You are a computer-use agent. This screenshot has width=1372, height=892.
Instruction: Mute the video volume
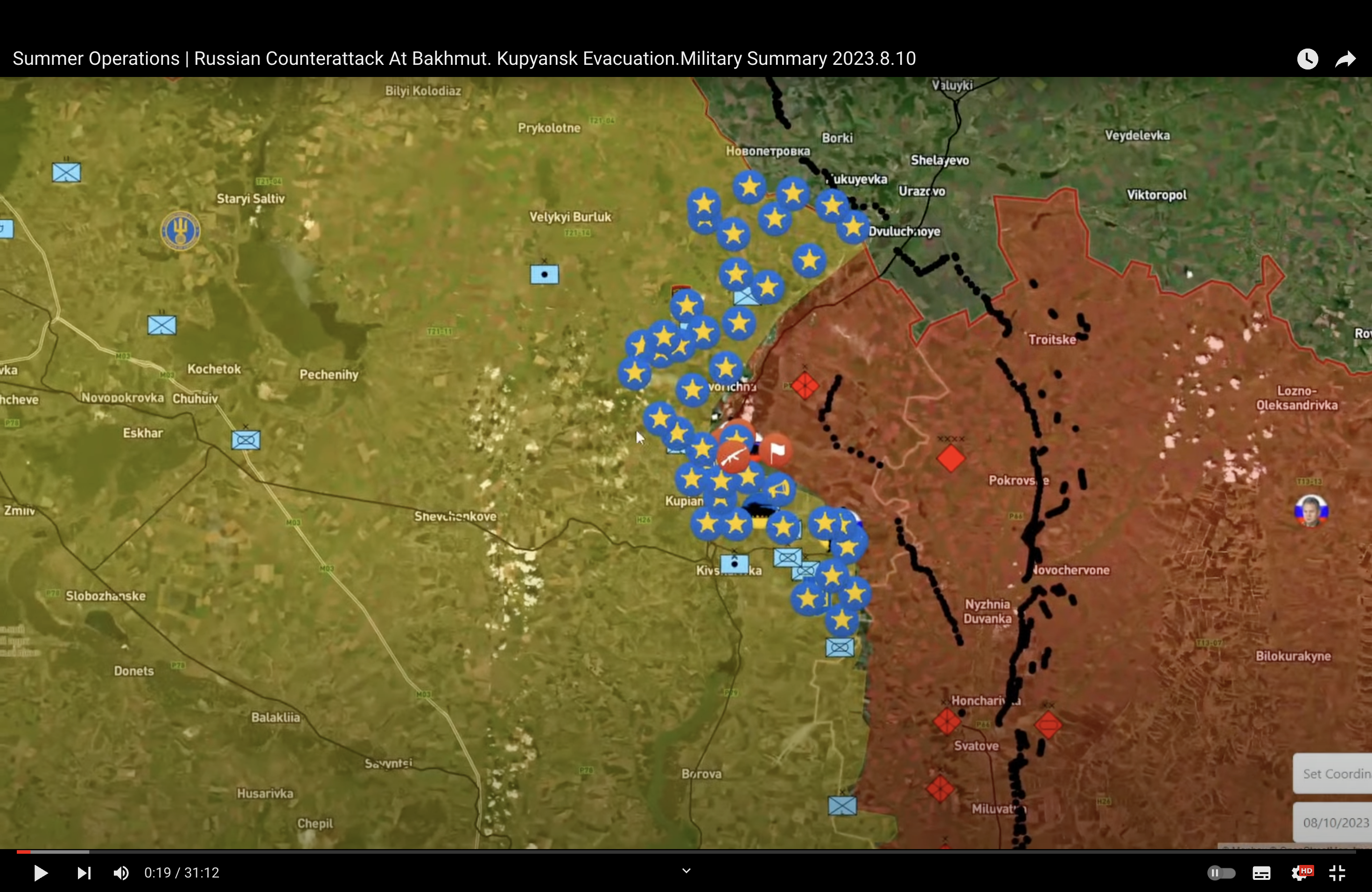click(x=121, y=873)
